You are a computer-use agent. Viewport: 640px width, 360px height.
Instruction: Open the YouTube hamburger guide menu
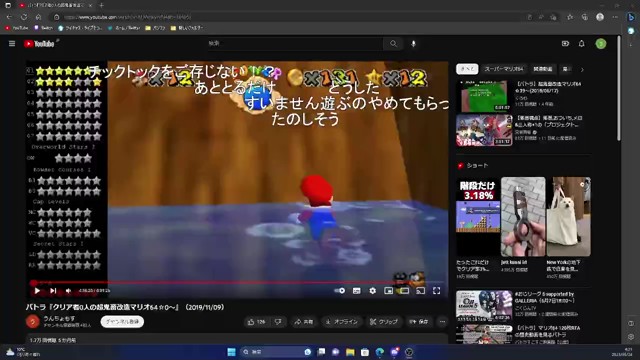[12, 44]
